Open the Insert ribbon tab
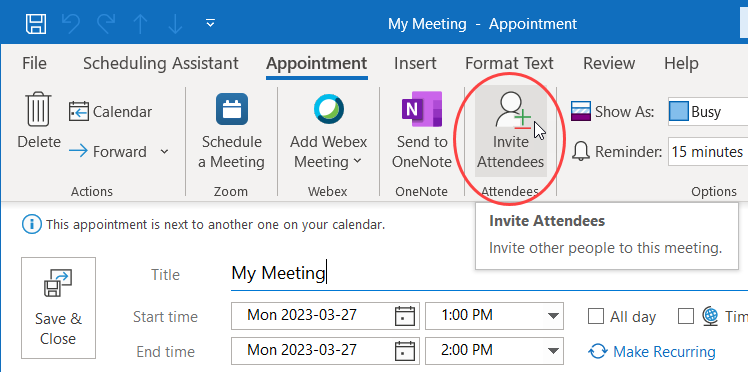The width and height of the screenshot is (748, 372). (415, 63)
